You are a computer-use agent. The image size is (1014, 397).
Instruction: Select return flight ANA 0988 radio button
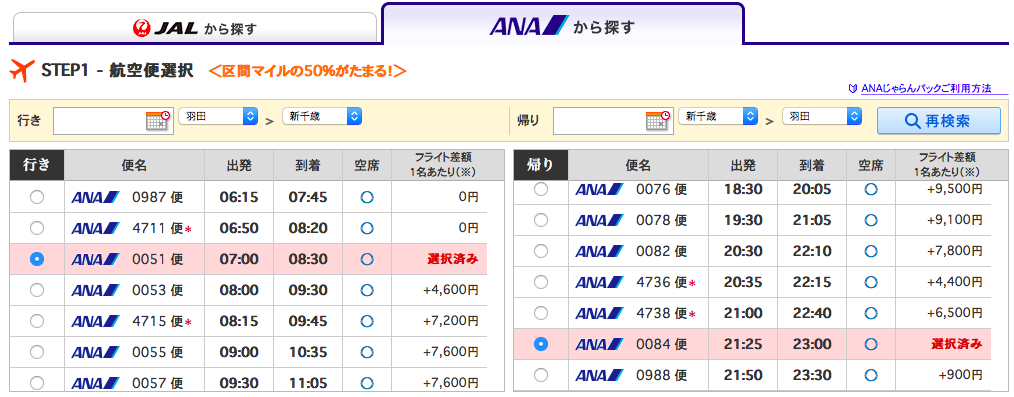pos(541,375)
